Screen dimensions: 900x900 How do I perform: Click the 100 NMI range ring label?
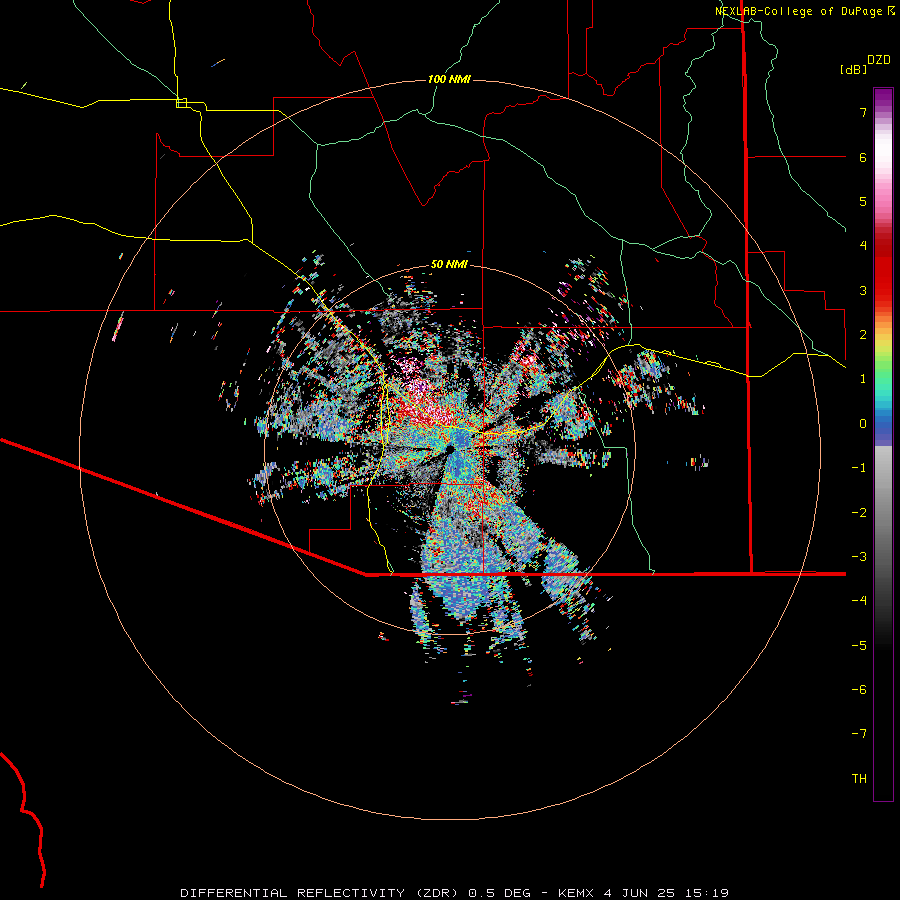tap(449, 79)
